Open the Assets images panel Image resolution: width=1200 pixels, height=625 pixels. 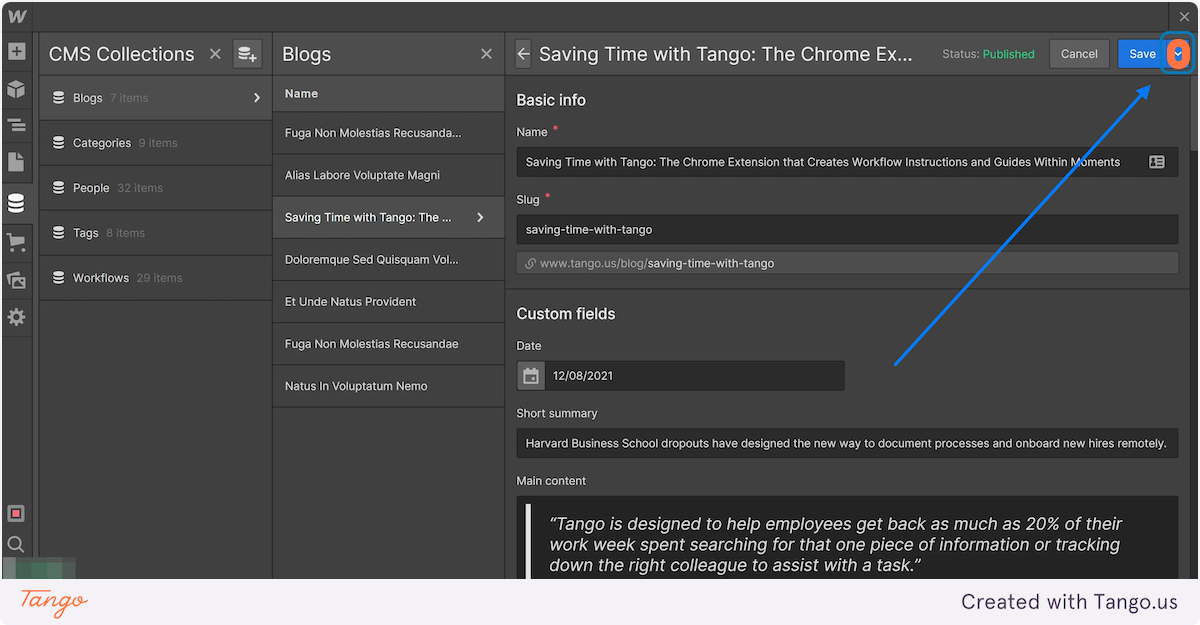(16, 280)
